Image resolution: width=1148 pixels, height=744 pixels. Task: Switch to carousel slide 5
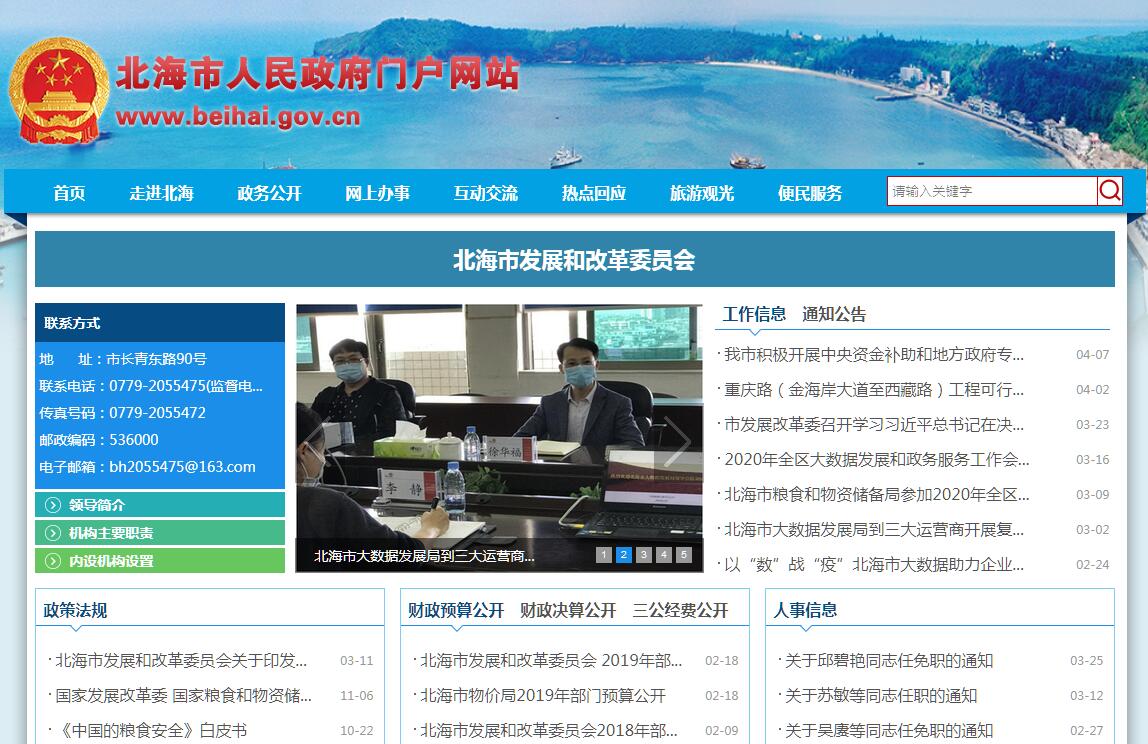pyautogui.click(x=684, y=555)
